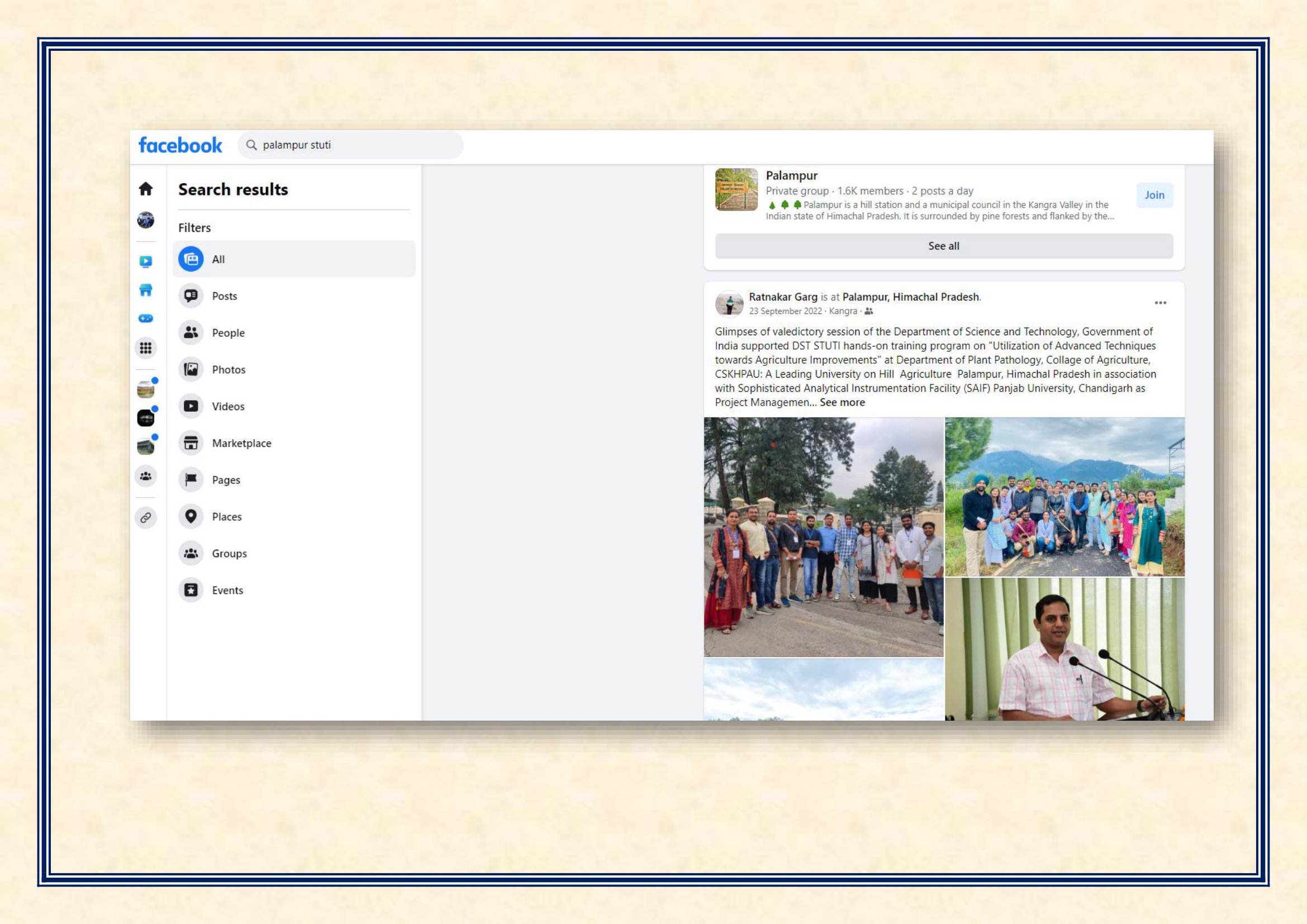Click the chain link icon in left rail
The image size is (1307, 924).
[x=146, y=518]
